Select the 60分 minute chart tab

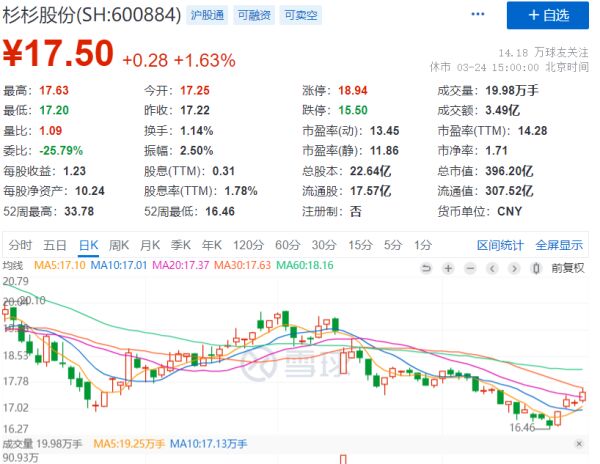(288, 244)
